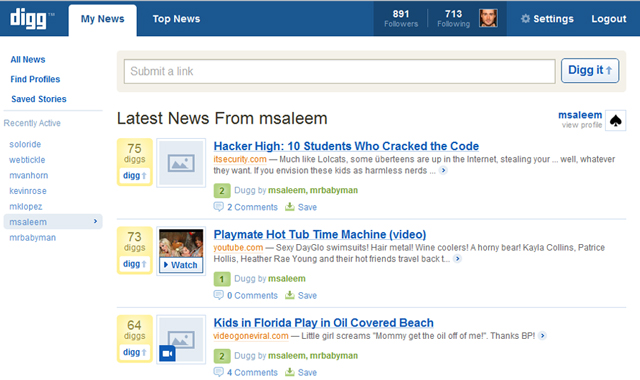
Task: Expand Kids in Florida description arrow
Action: click(542, 336)
